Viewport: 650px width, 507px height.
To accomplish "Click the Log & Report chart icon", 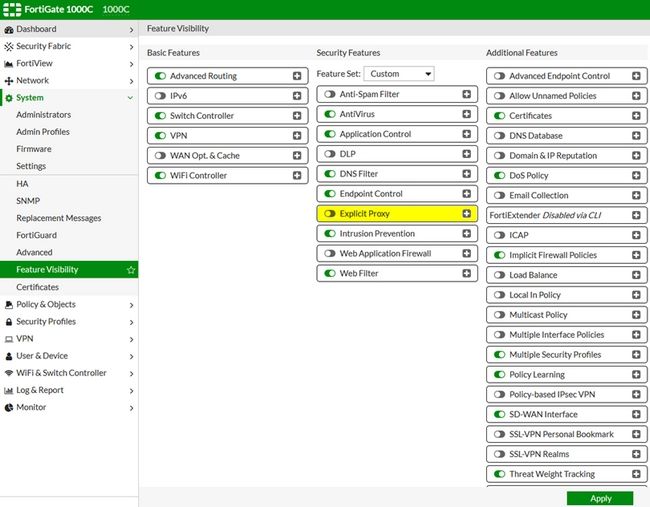I will 9,391.
